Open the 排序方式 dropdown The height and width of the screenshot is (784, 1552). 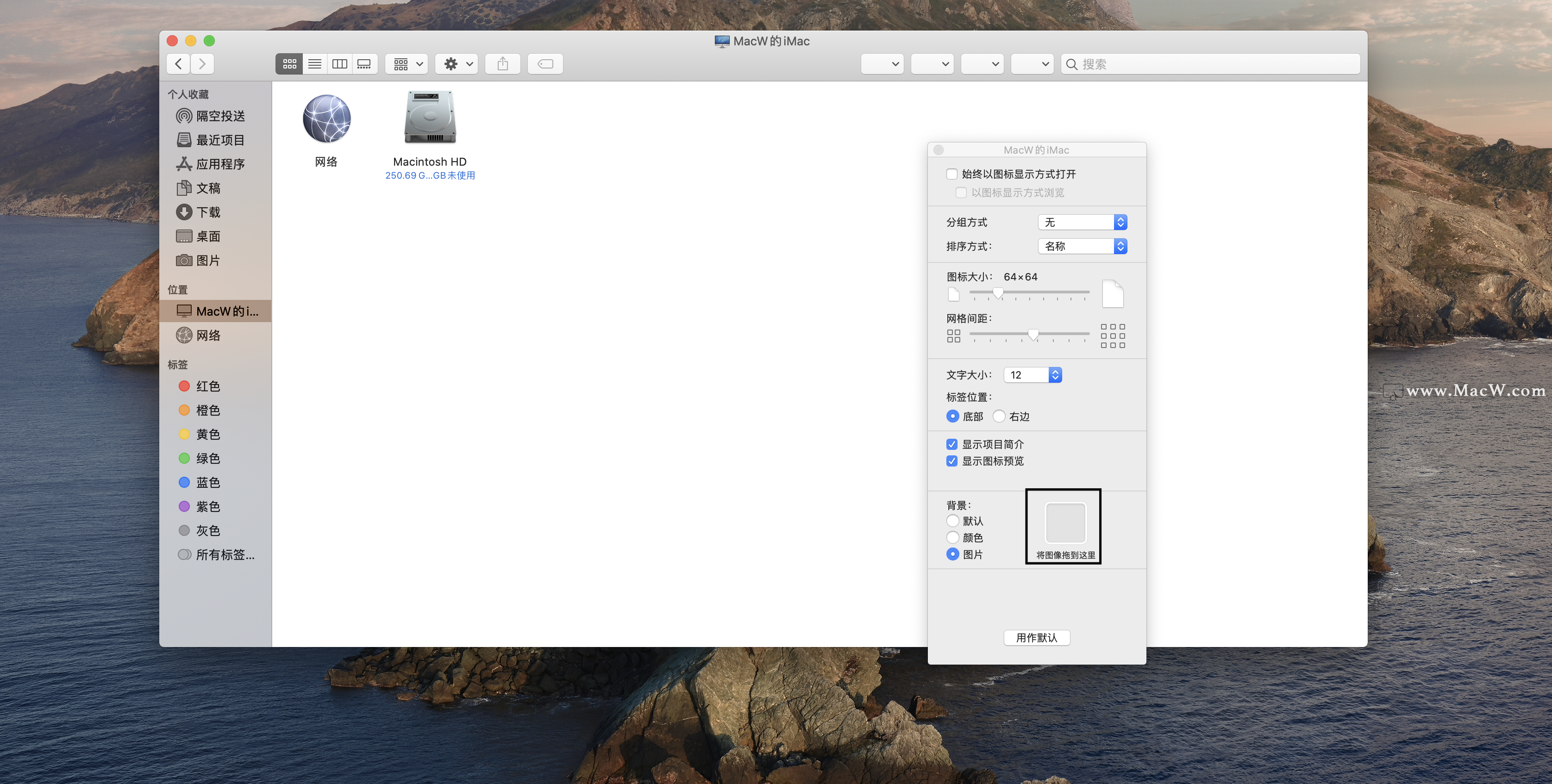click(x=1083, y=246)
